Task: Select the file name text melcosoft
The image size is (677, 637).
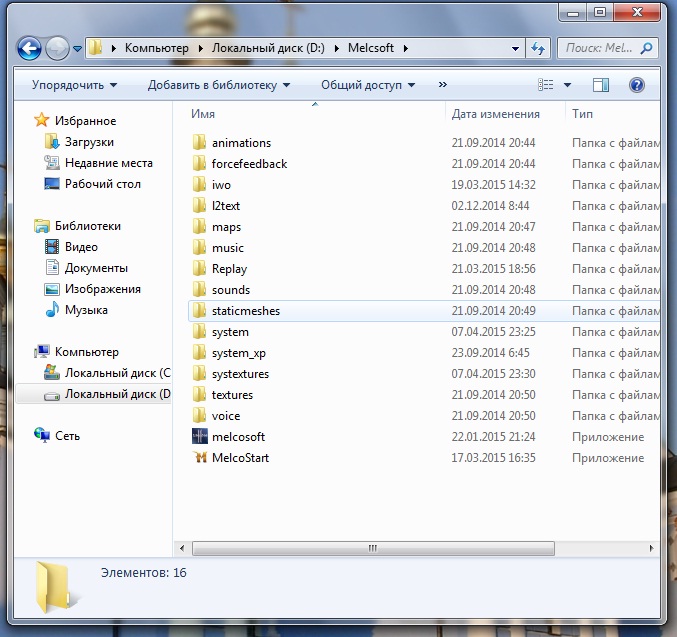Action: click(x=238, y=437)
